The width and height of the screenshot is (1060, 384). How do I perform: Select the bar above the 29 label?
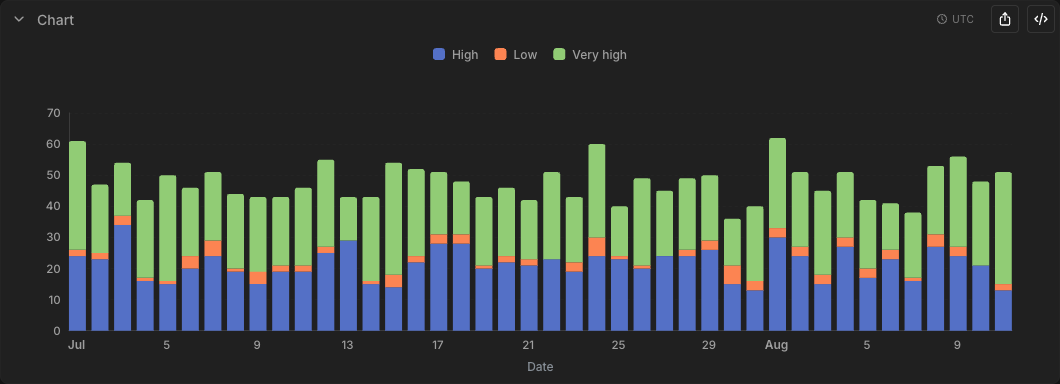click(x=710, y=253)
